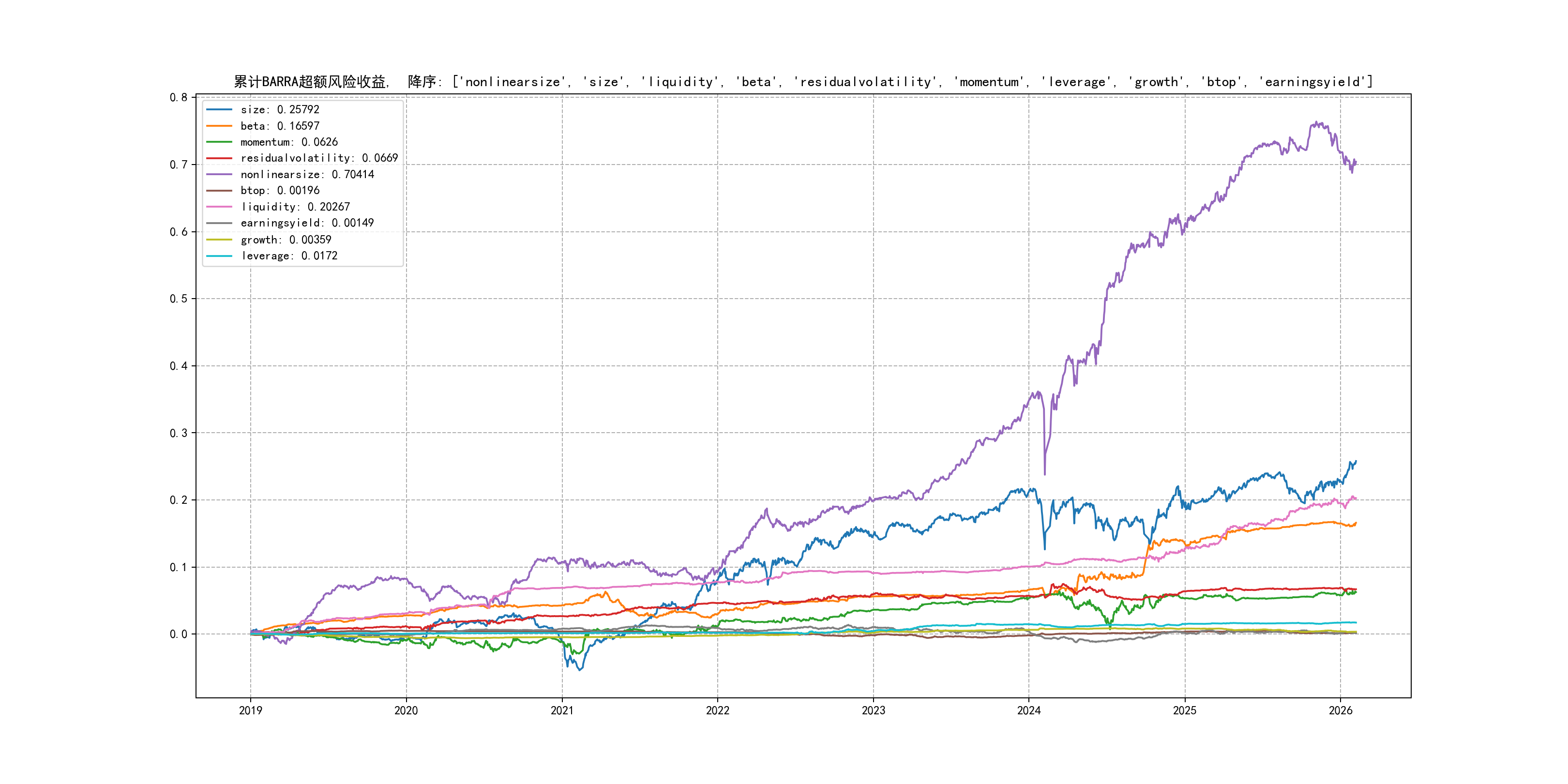The width and height of the screenshot is (1568, 784).
Task: Click the 0.8 y-axis tick label
Action: [179, 97]
